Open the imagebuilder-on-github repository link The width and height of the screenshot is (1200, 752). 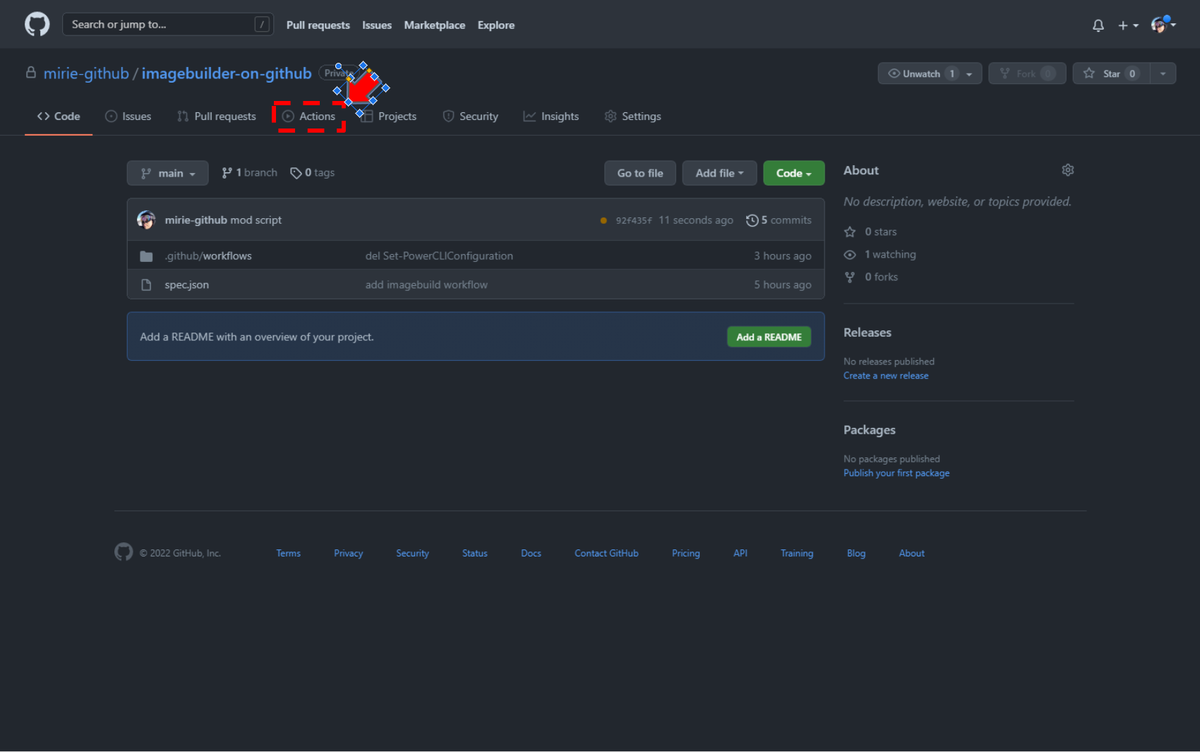coord(226,74)
